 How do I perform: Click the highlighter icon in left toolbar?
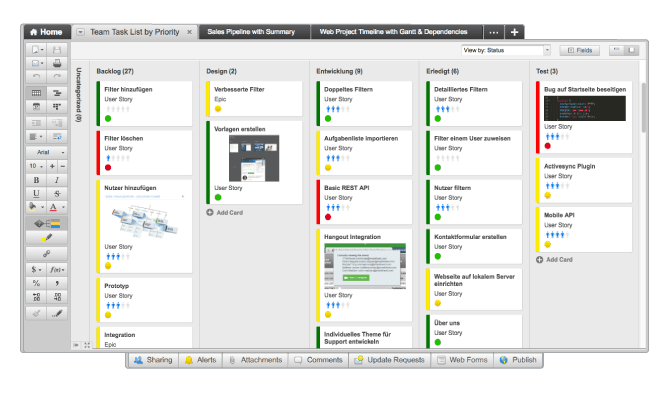click(x=47, y=238)
